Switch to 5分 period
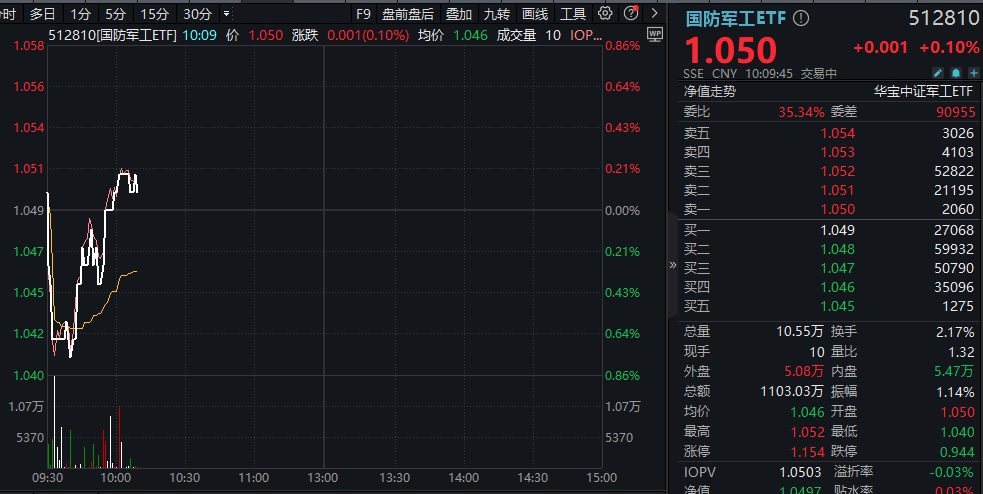This screenshot has height=494, width=983. click(x=115, y=14)
